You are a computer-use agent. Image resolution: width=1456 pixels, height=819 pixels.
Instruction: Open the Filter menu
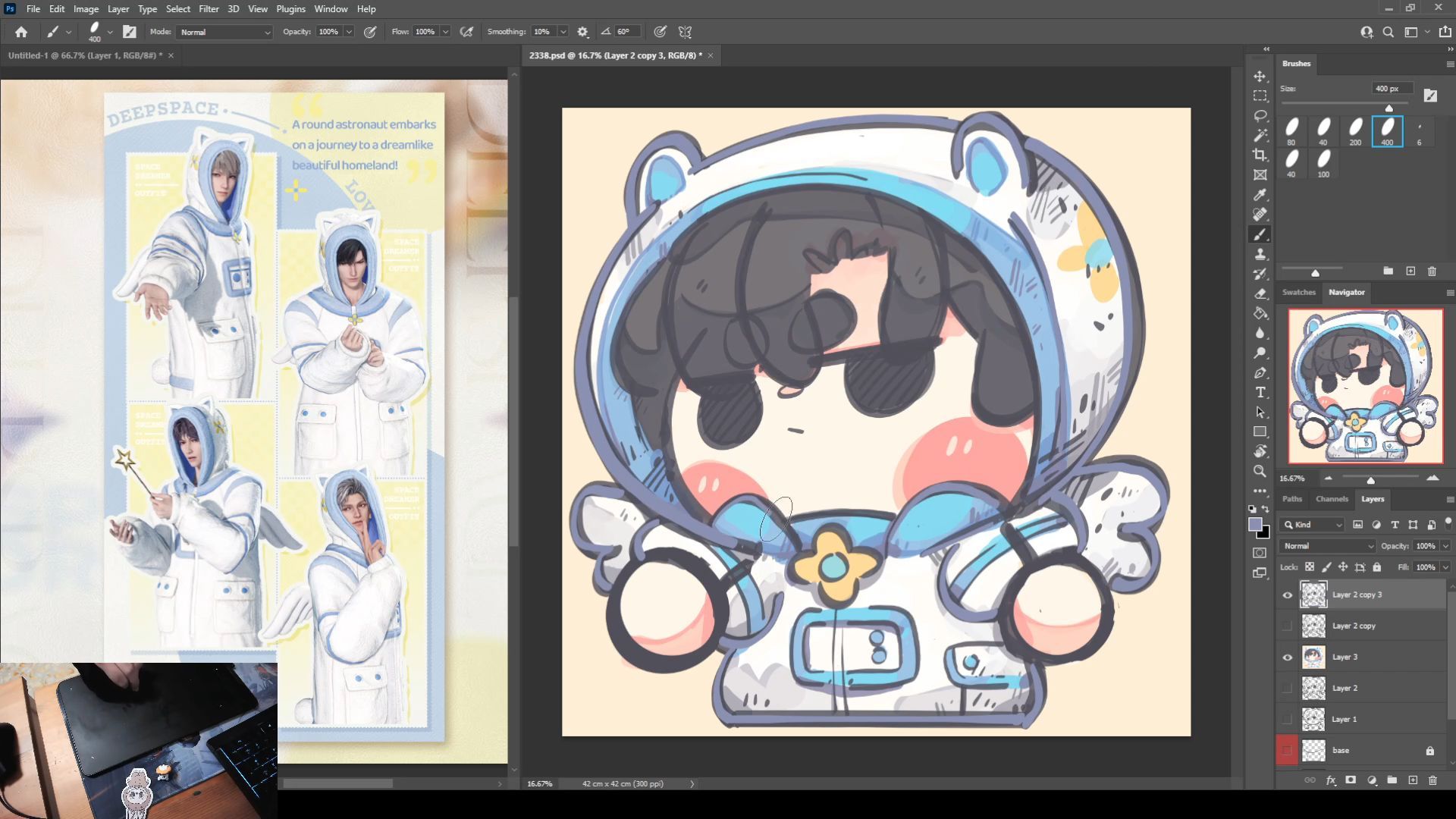coord(209,9)
